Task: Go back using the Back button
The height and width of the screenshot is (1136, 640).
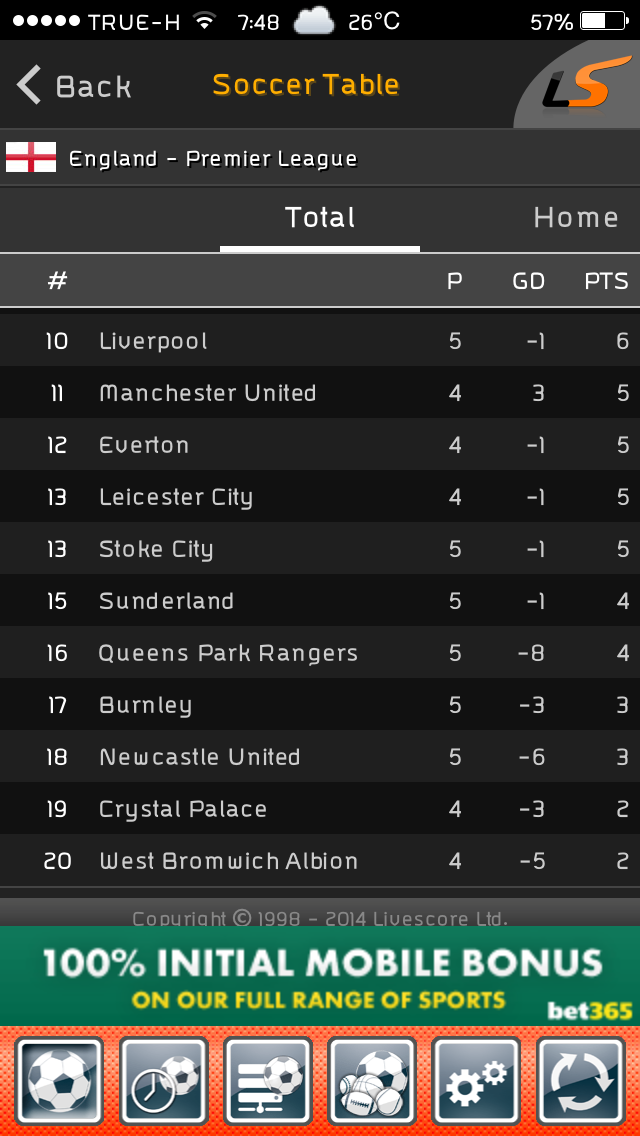Action: [x=74, y=86]
